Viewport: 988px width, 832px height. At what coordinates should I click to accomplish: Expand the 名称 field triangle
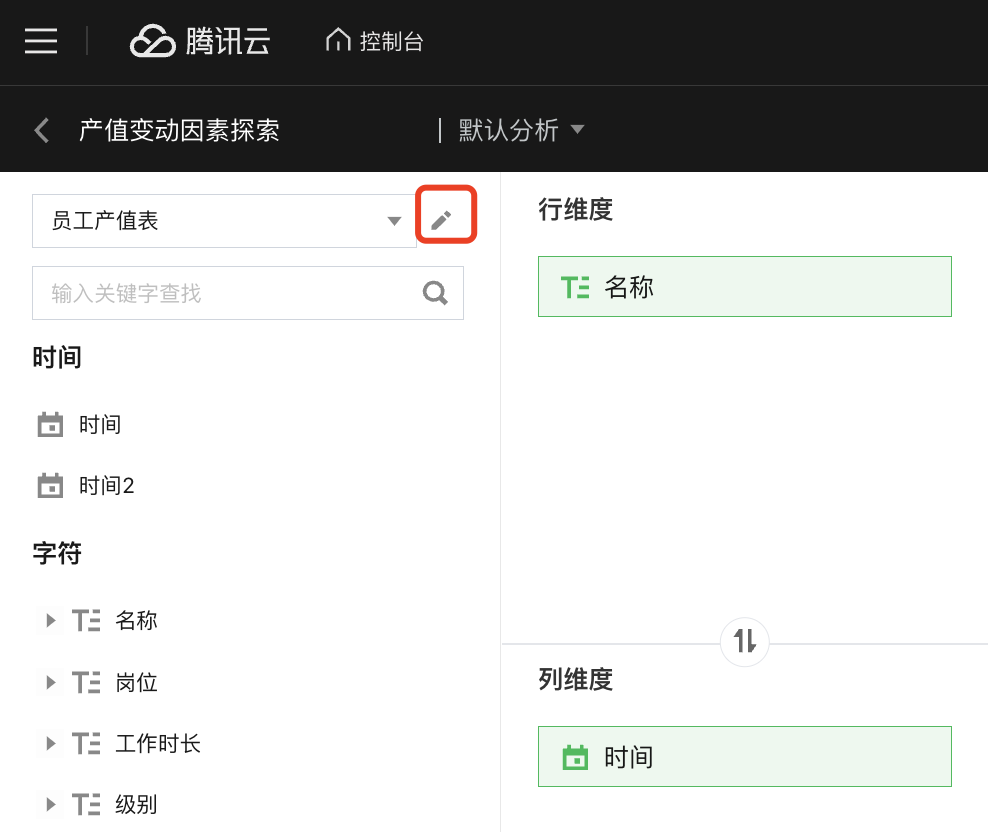coord(50,621)
